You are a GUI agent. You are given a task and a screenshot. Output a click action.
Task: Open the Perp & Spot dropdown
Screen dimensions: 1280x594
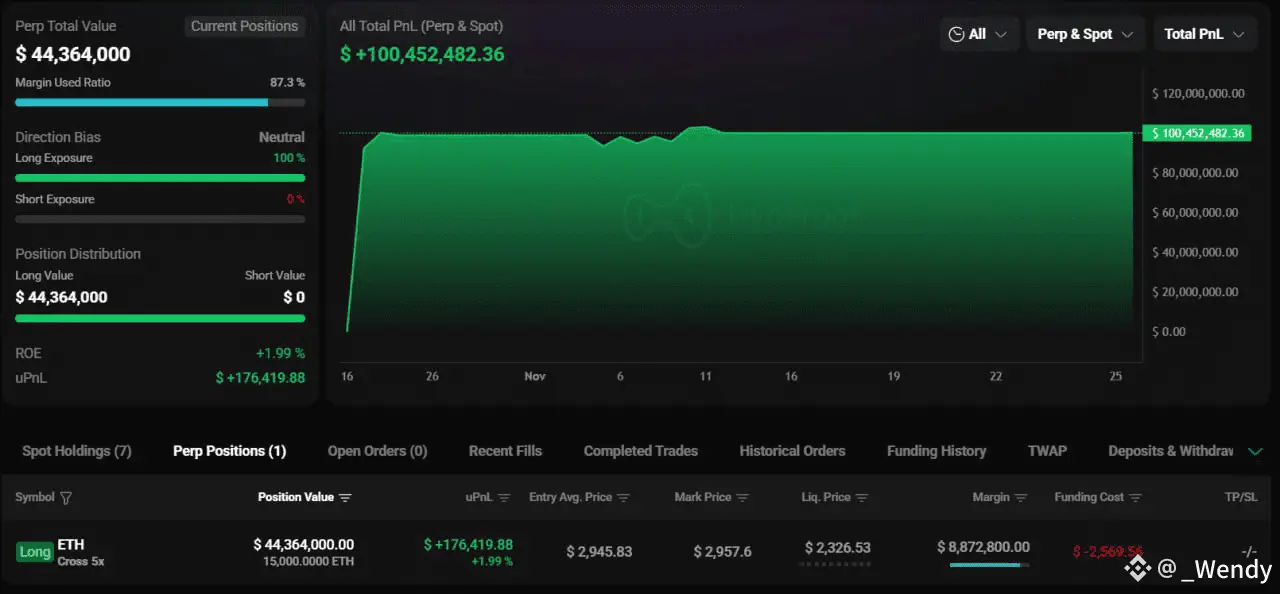[x=1085, y=34]
